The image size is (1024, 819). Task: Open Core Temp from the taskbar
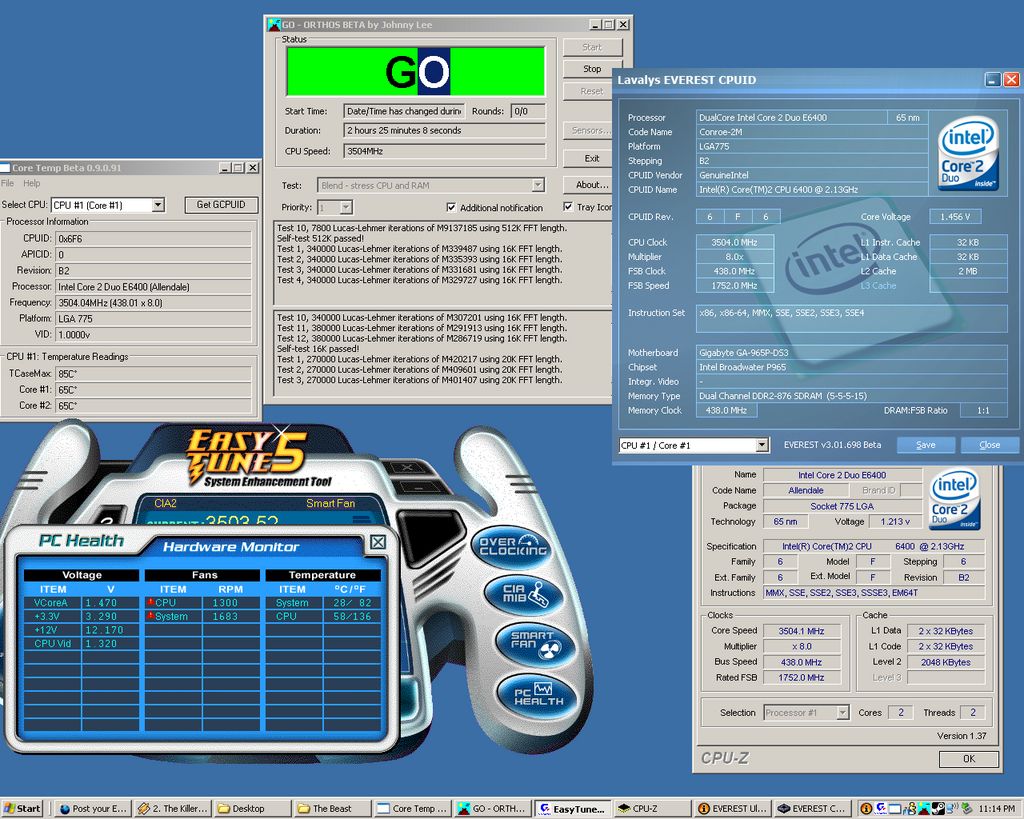tap(412, 809)
